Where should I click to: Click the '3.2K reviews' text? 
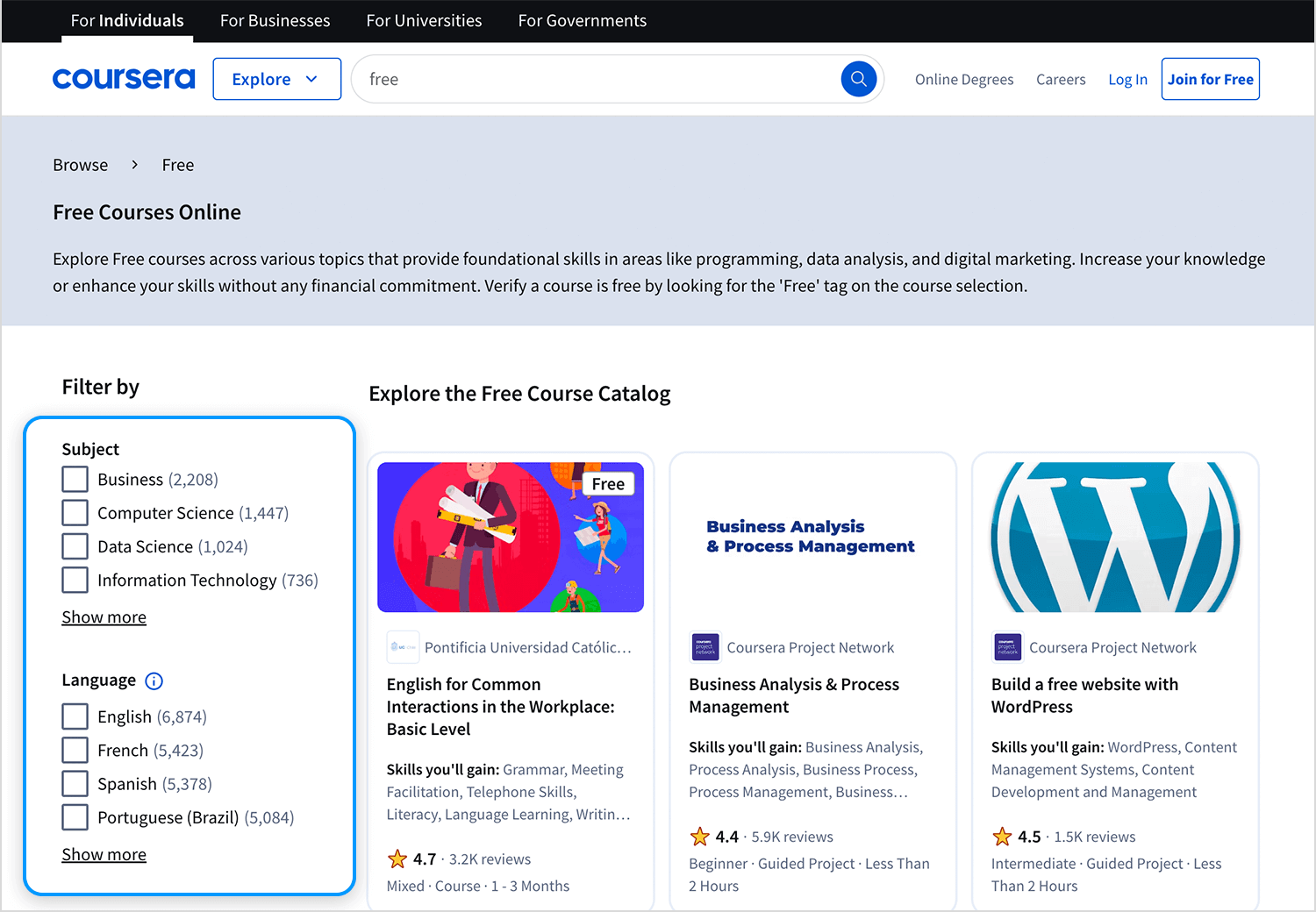click(490, 859)
